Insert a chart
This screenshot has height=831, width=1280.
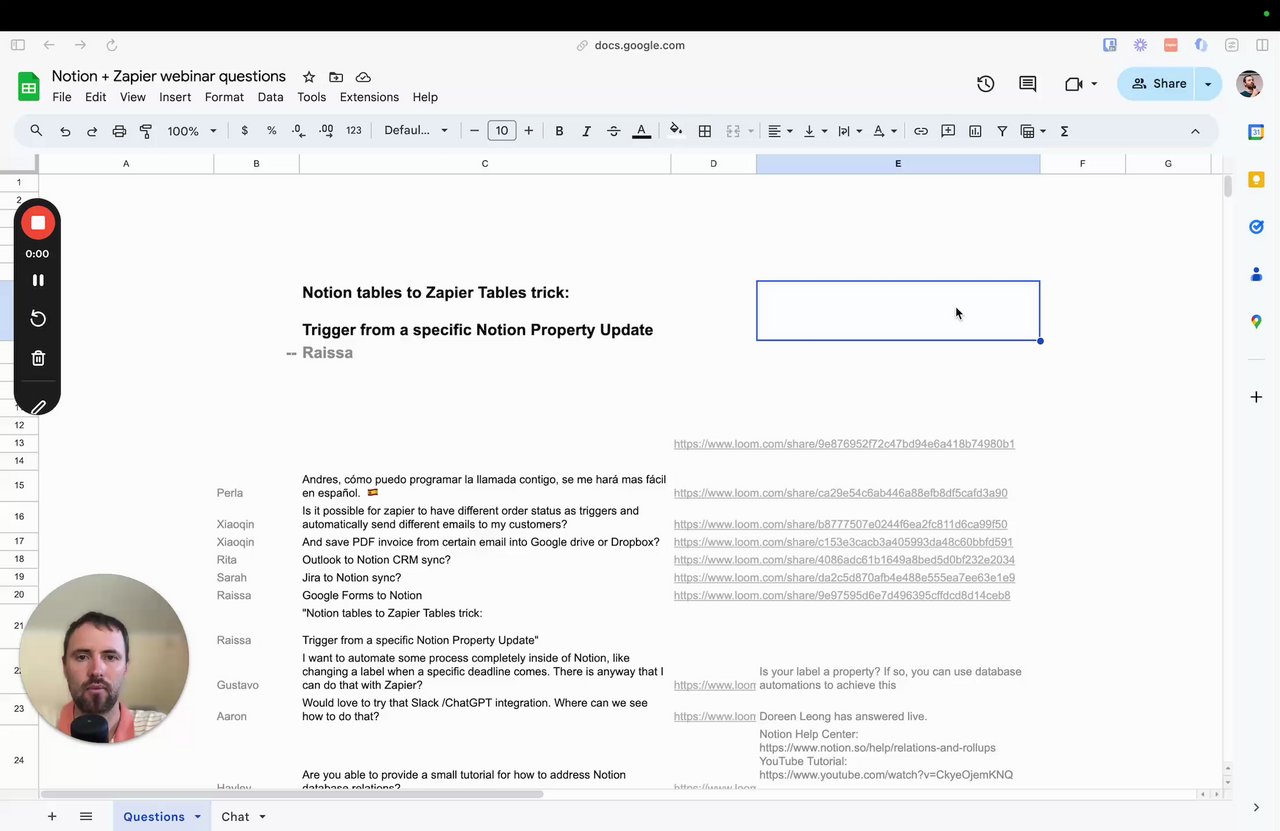pos(975,131)
